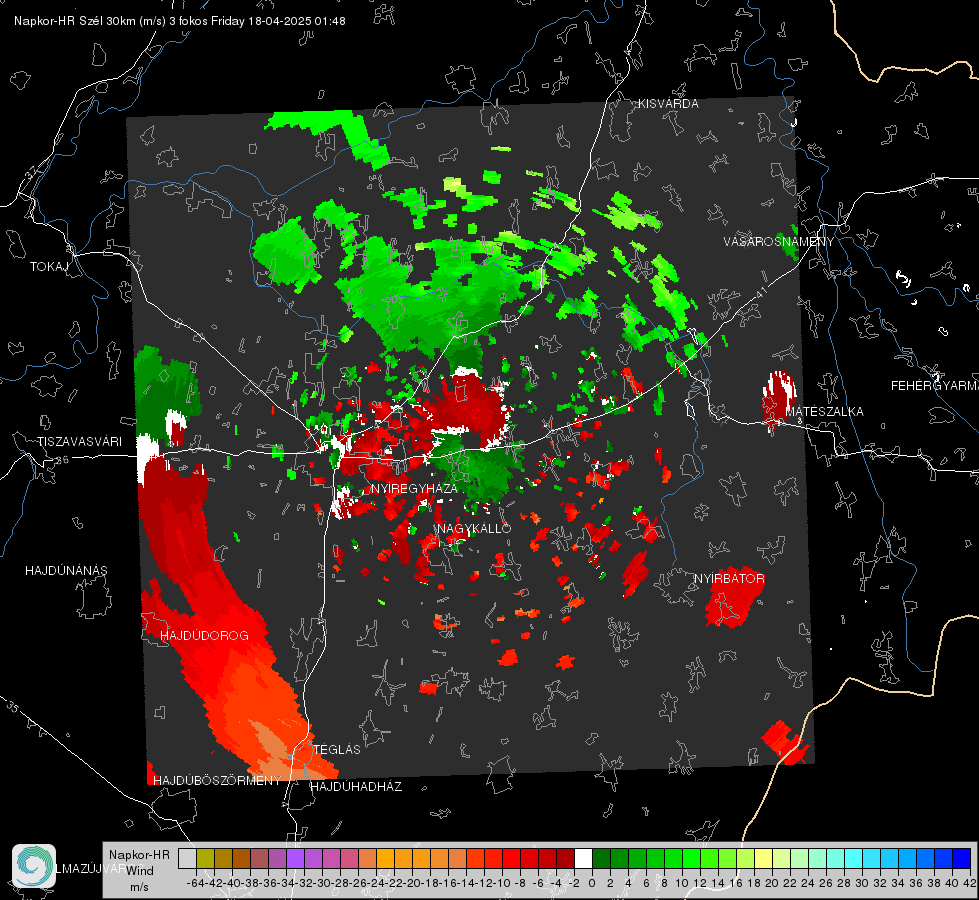Click the red echo beside Mátészalka
This screenshot has height=900, width=979.
click(778, 401)
